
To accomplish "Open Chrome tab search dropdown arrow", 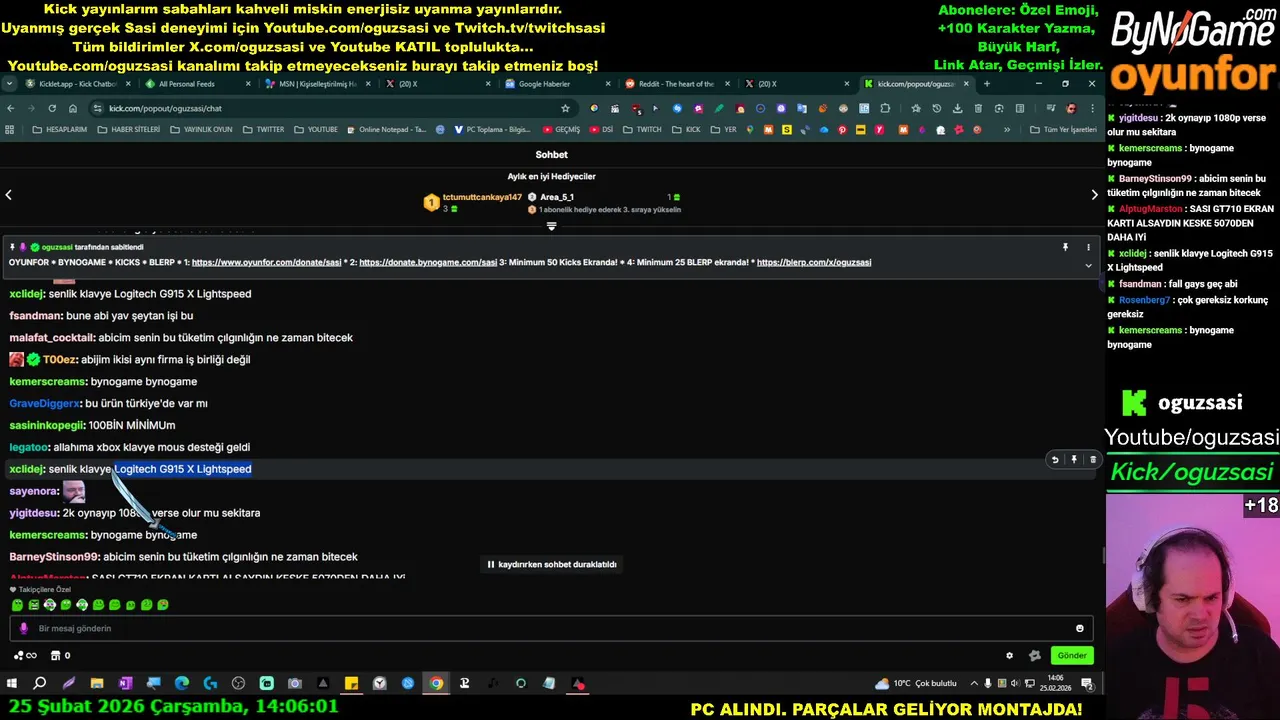I will pyautogui.click(x=9, y=84).
